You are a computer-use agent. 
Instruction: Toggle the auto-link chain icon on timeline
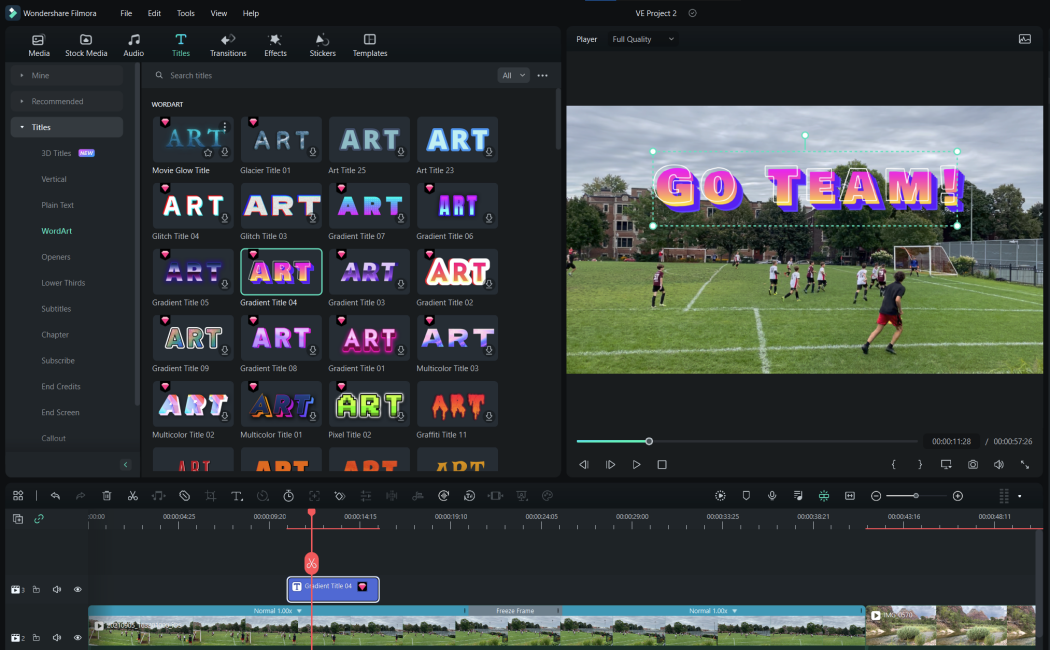(x=39, y=519)
